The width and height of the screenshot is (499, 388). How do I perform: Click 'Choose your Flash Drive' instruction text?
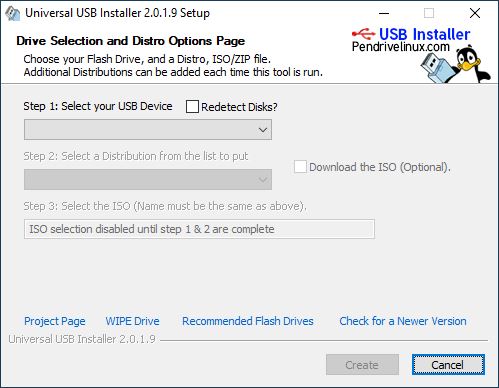[x=147, y=59]
